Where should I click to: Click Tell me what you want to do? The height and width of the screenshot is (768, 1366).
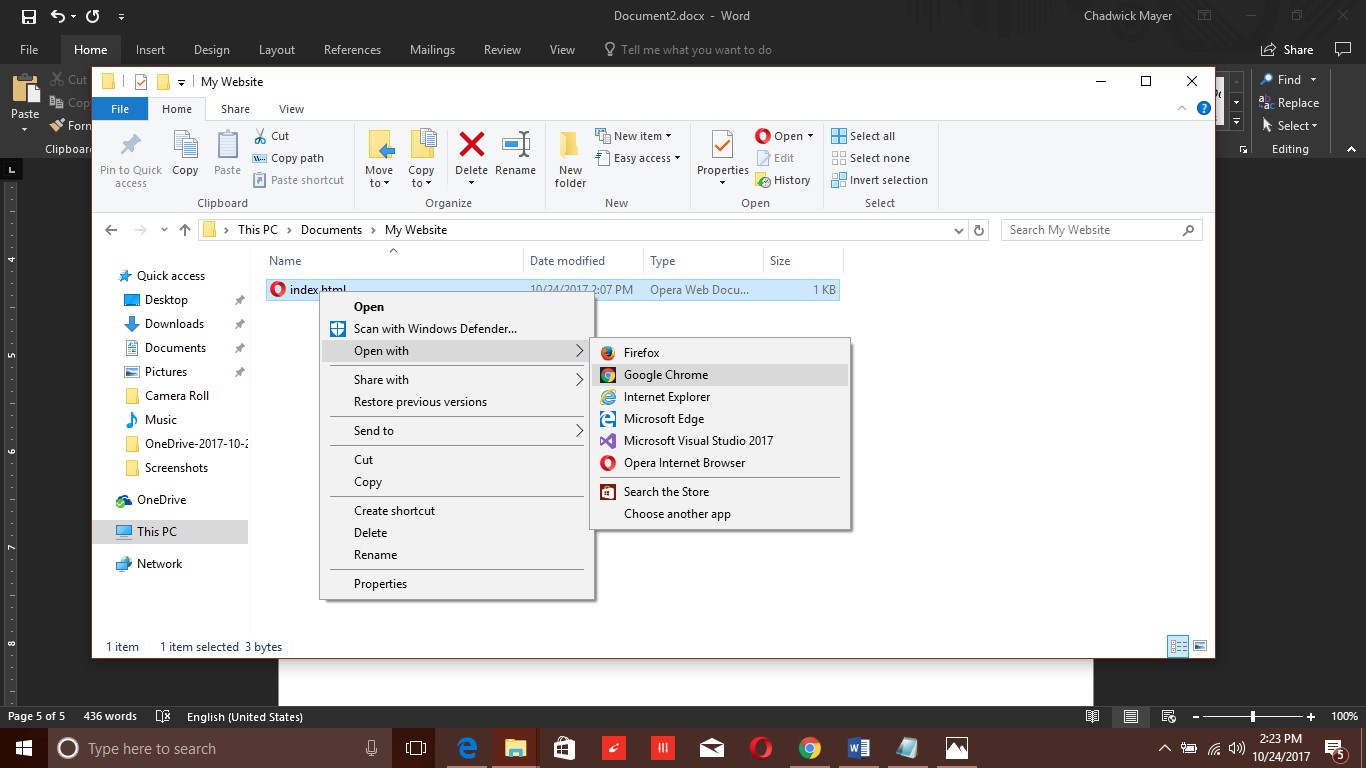(x=687, y=50)
